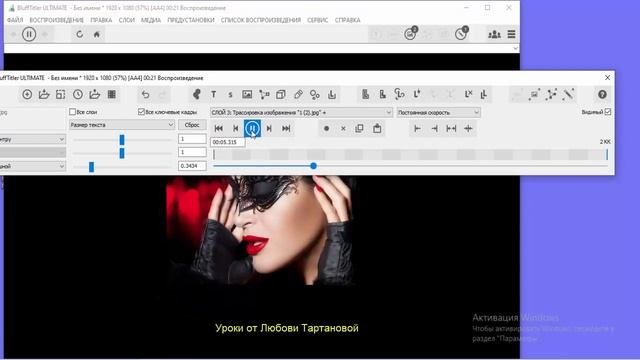The image size is (640, 360).
Task: Click the undo arrow icon
Action: [x=145, y=95]
